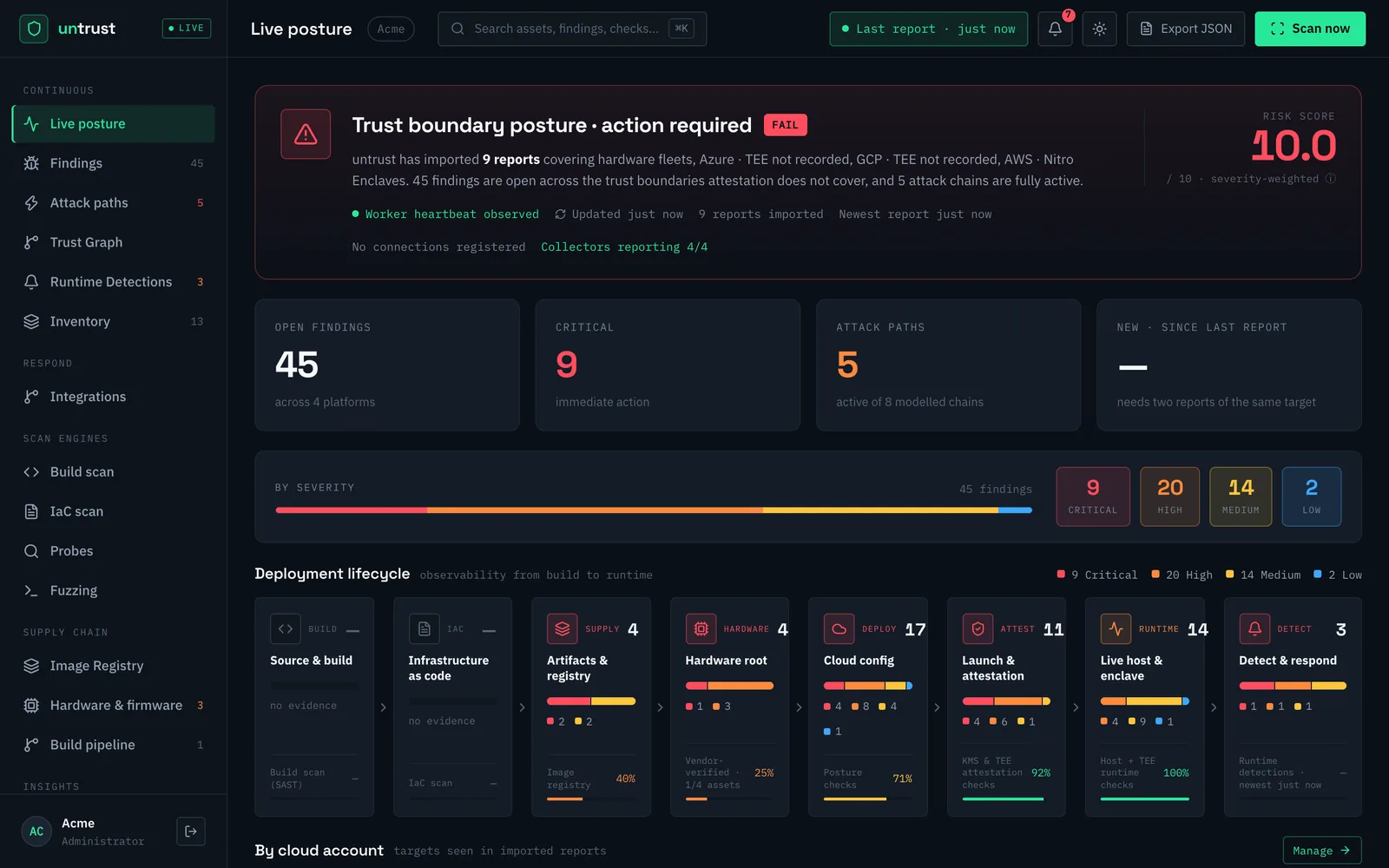Open the Critical 9 card
1389x868 pixels.
(668, 365)
